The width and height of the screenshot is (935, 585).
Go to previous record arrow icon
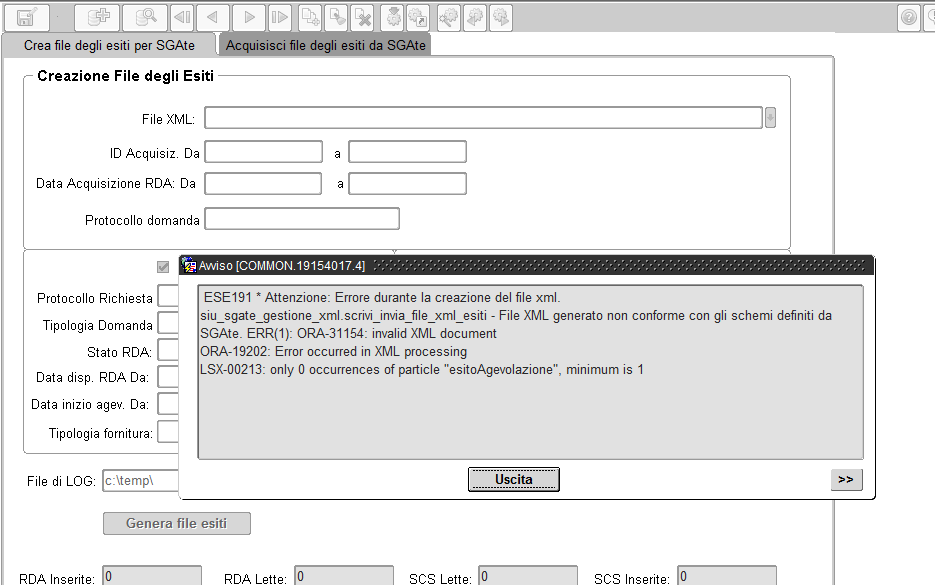[x=212, y=17]
